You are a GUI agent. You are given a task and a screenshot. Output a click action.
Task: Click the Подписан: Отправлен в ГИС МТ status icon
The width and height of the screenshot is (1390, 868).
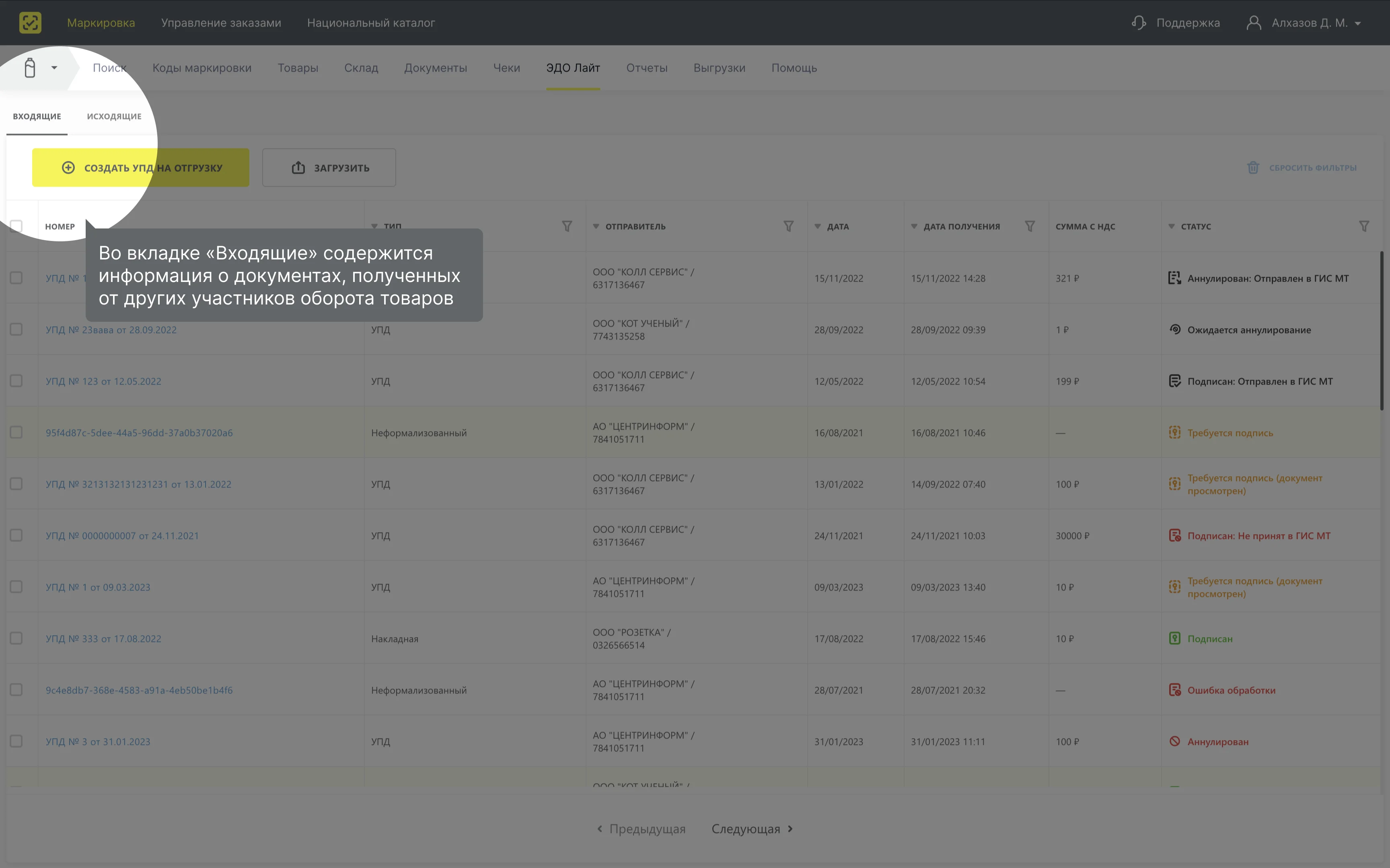coord(1175,381)
